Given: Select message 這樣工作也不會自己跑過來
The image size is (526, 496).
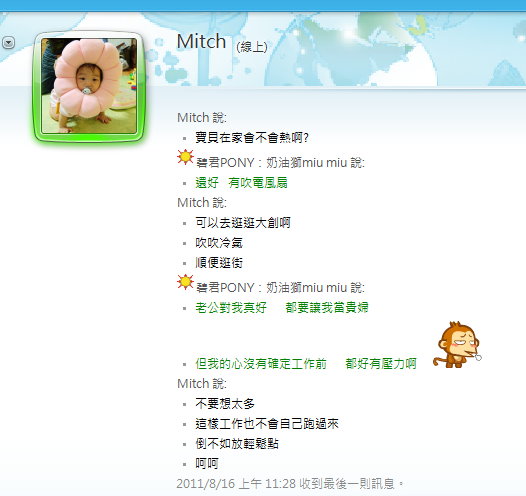Looking at the screenshot, I should pos(267,424).
